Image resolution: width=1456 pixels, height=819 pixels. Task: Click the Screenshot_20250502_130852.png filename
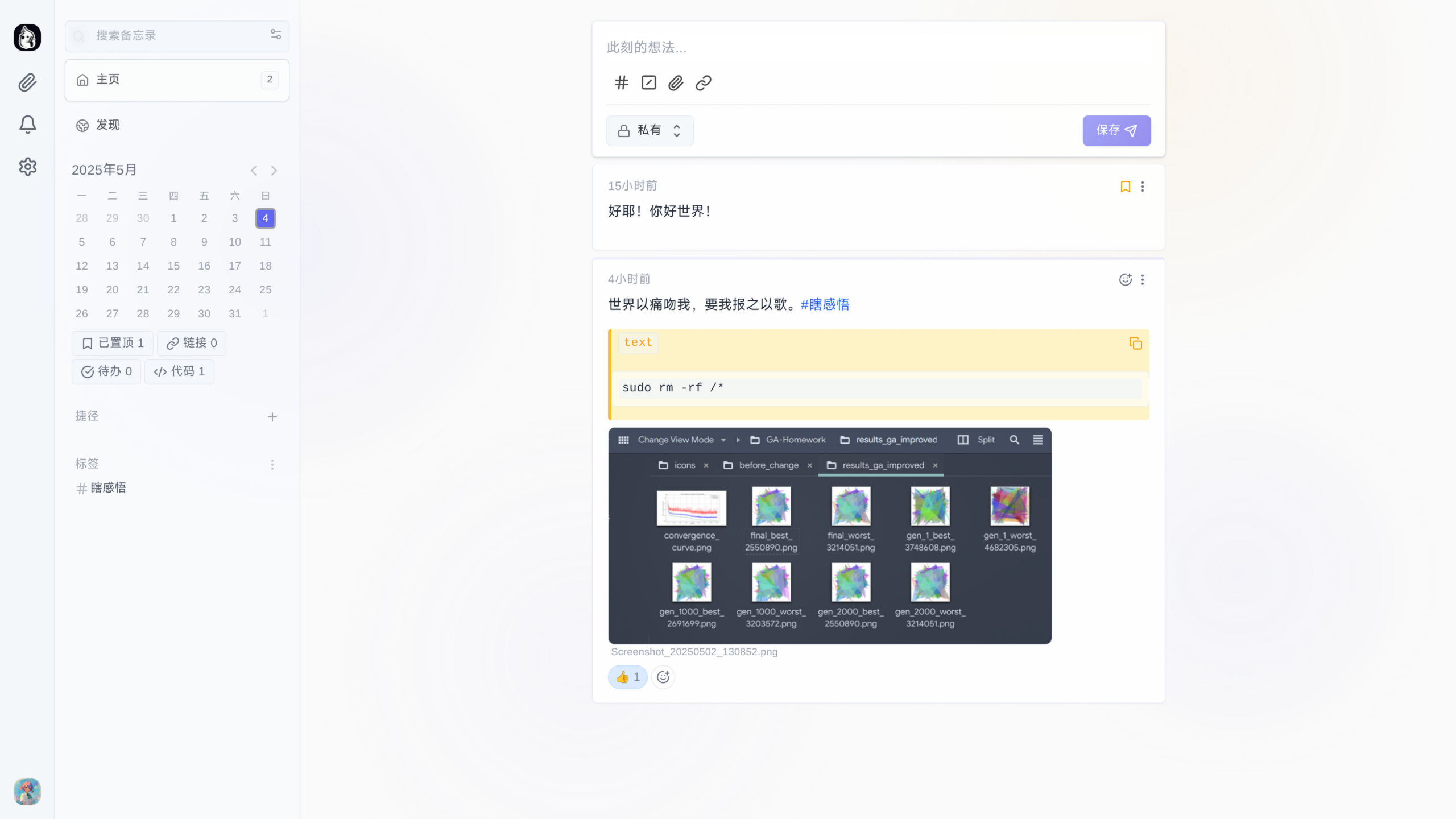click(x=694, y=652)
